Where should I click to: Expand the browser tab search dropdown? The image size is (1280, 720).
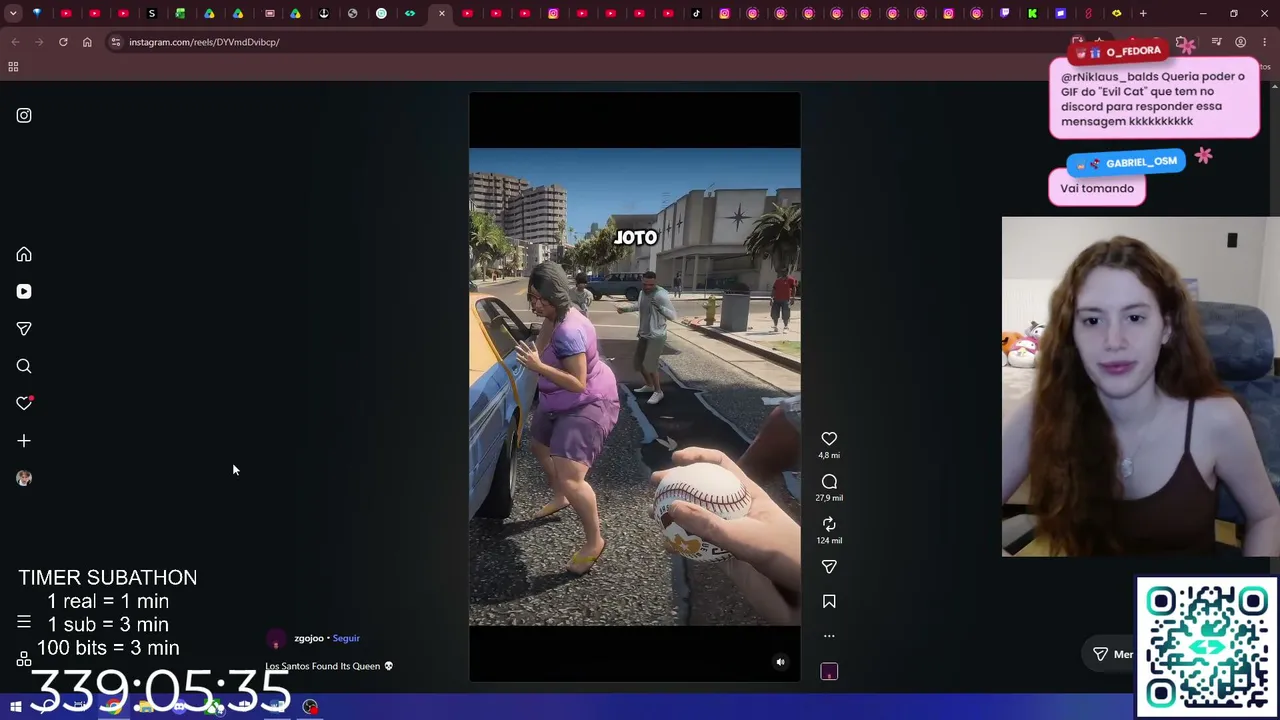tap(13, 13)
